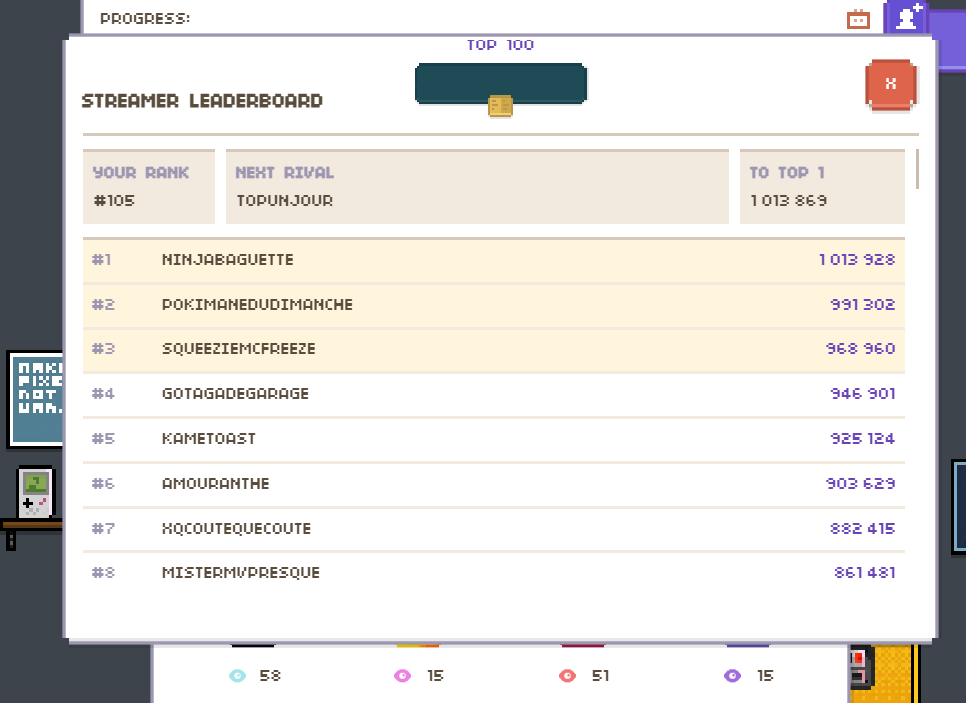
Task: Click the score 946 901
Action: (x=862, y=394)
